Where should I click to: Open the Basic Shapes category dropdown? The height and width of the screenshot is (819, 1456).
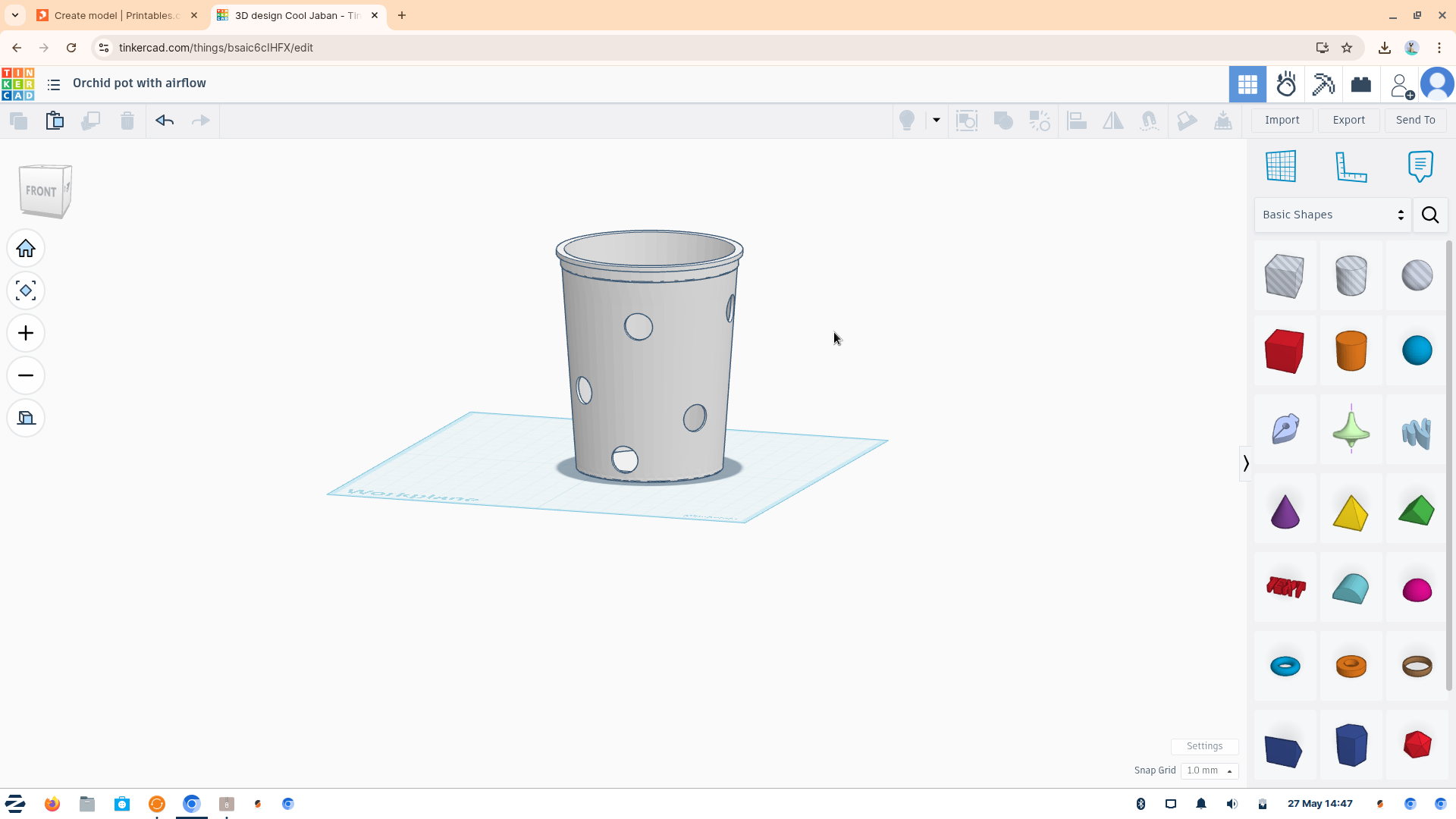1333,215
